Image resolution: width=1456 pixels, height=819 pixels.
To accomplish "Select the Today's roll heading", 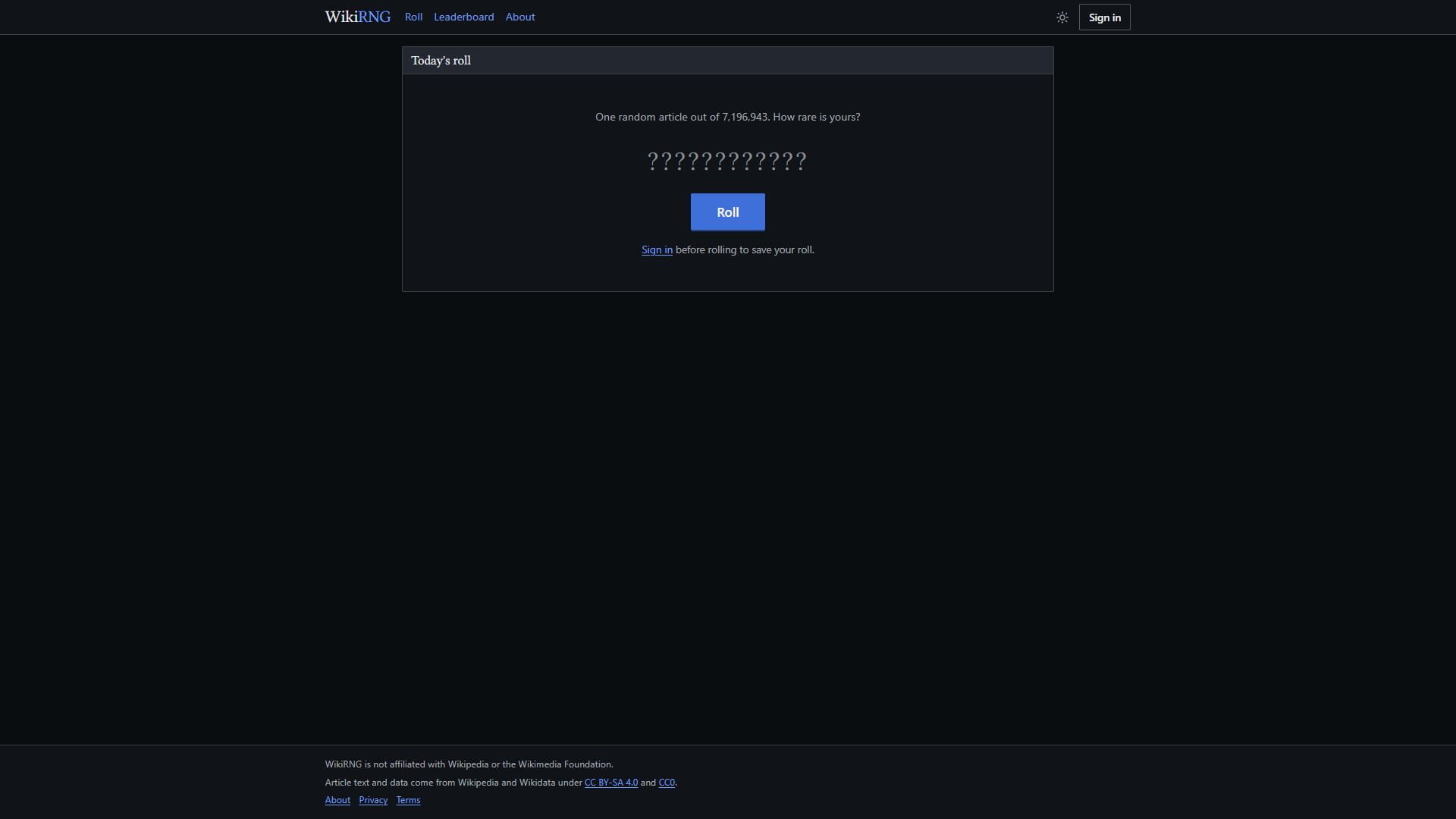I will pos(441,61).
